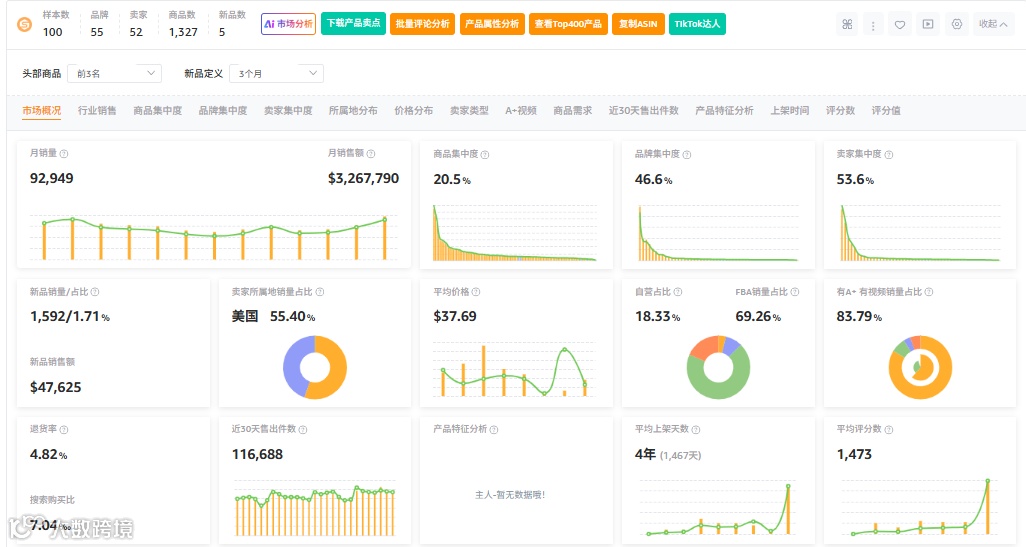This screenshot has height=547, width=1026.
Task: Switch to the 品牌集中度 tab
Action: (x=222, y=111)
